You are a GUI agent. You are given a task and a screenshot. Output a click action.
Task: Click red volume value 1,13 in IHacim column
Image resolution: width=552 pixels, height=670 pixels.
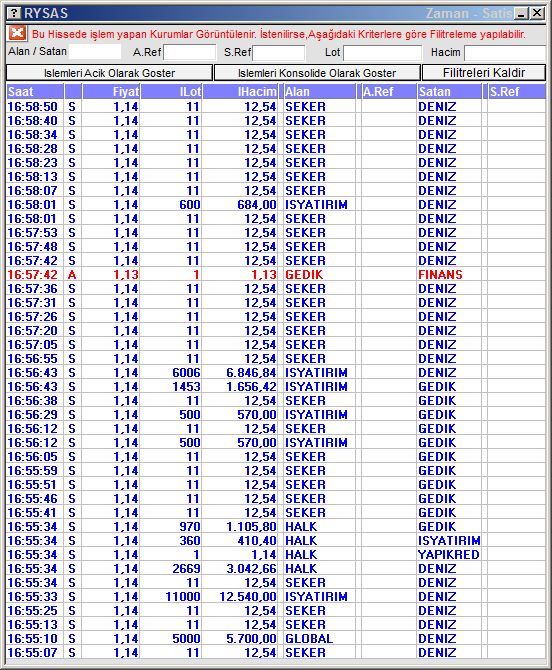click(264, 274)
